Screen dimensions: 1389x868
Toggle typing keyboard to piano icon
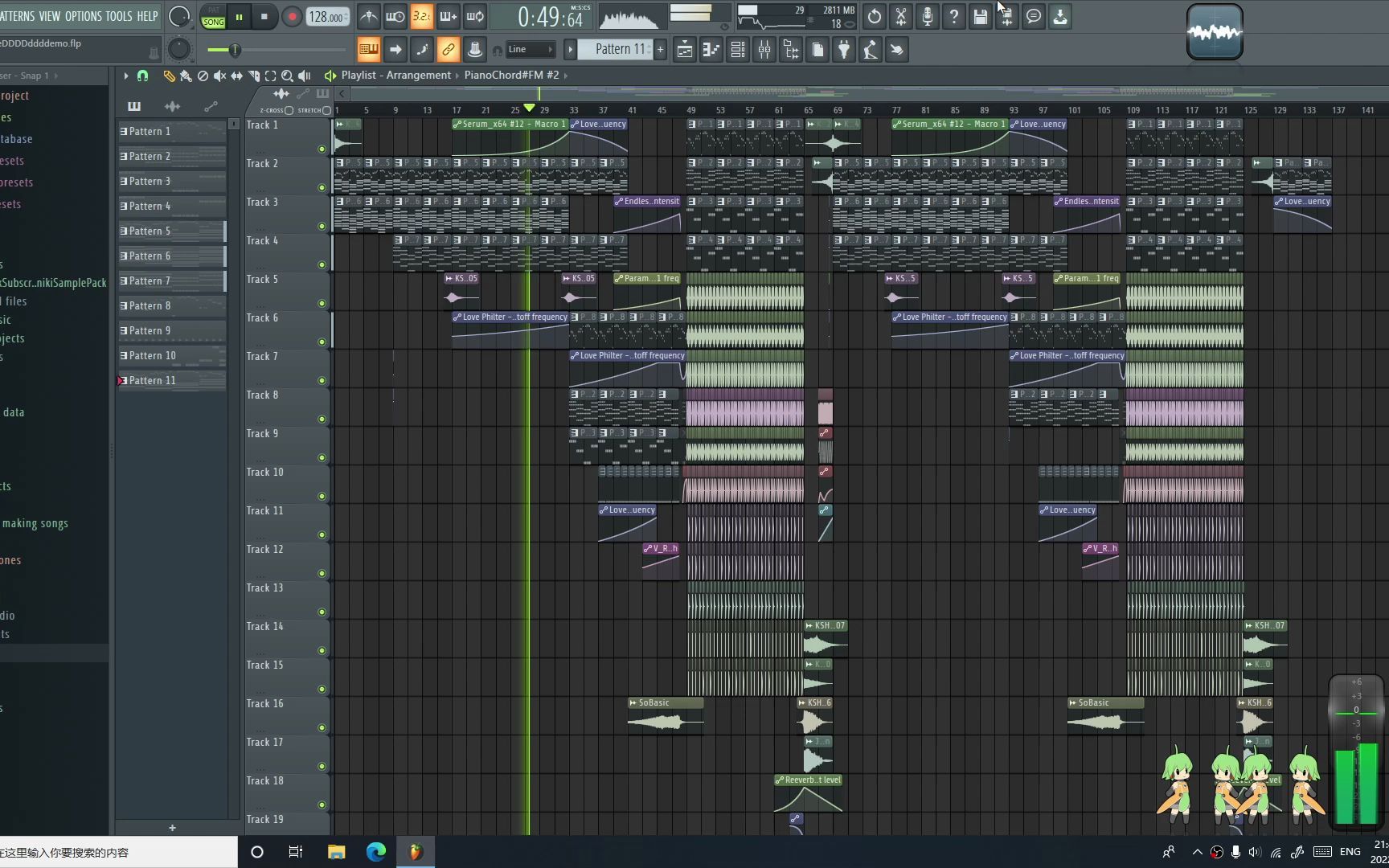(x=369, y=50)
